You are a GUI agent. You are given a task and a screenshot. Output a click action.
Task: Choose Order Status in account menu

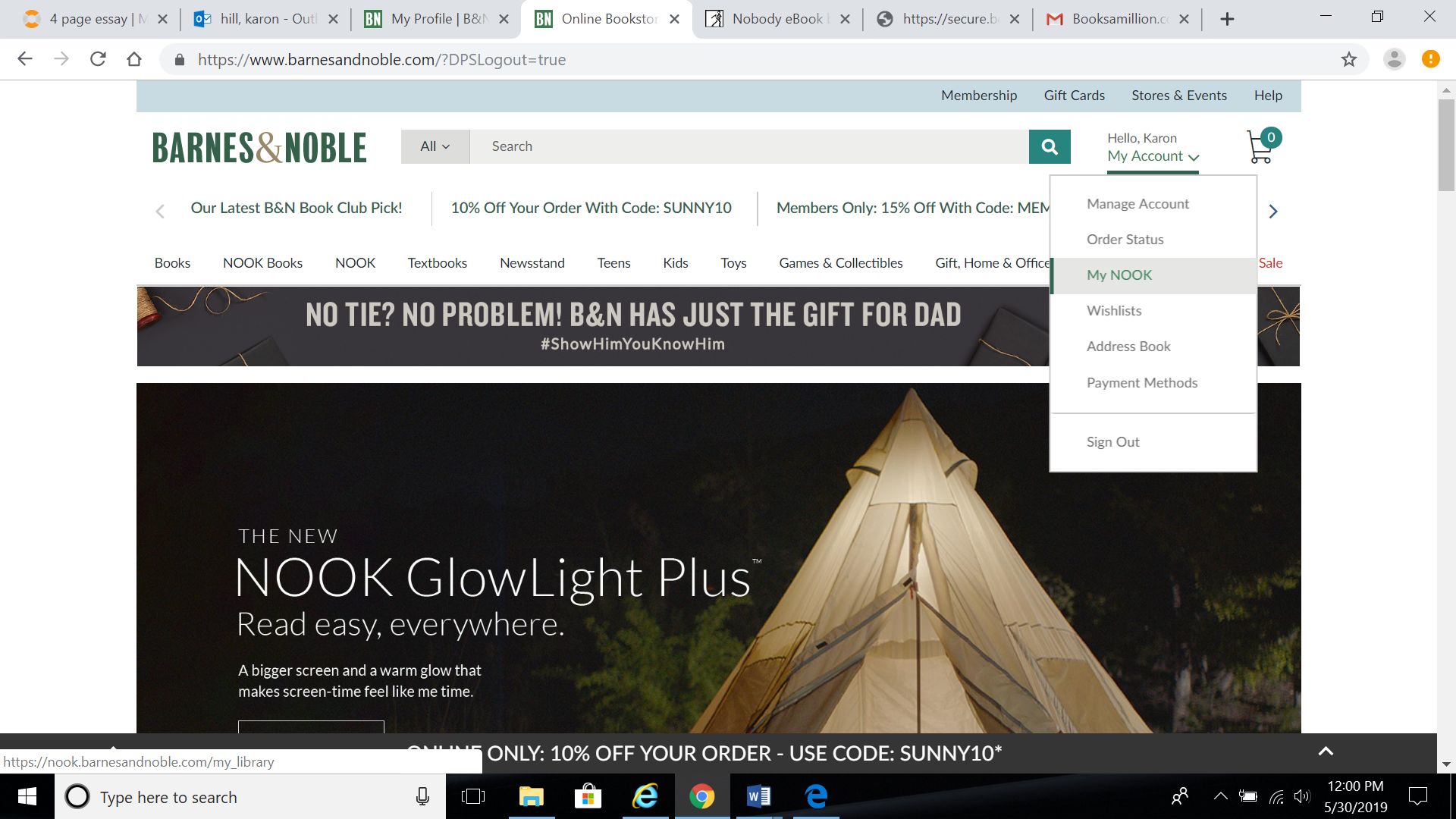(1125, 240)
